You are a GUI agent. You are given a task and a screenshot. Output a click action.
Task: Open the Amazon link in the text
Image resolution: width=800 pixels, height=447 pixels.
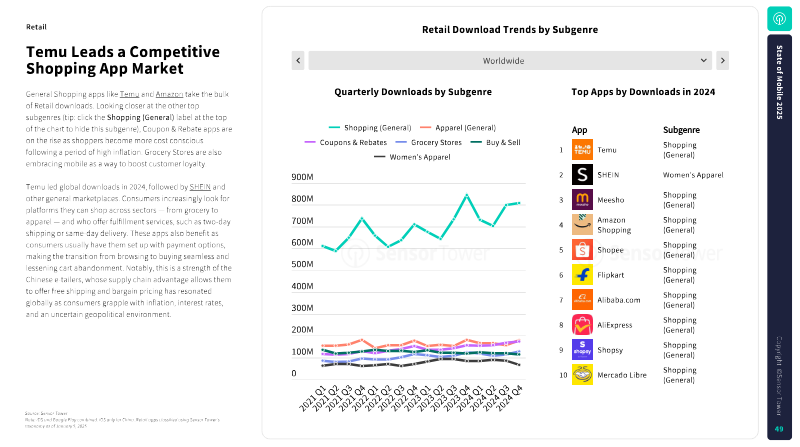169,94
